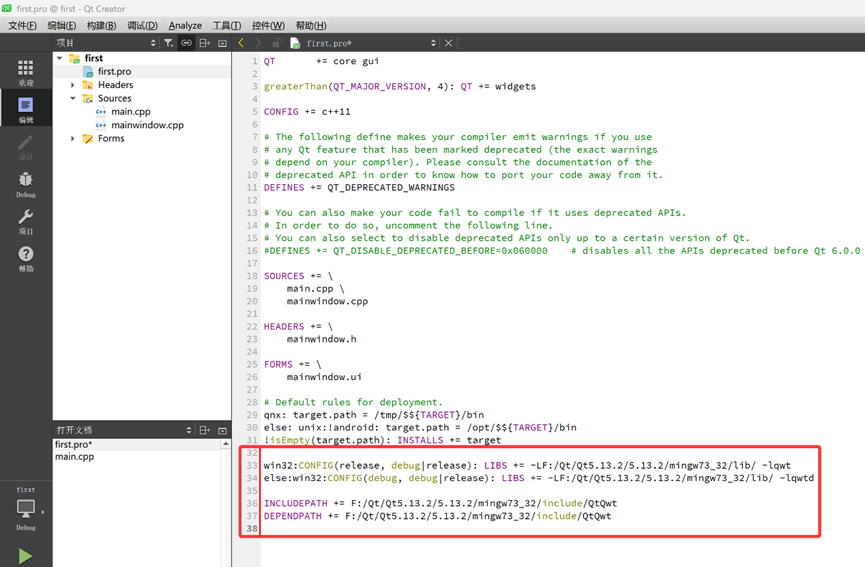865x567 pixels.
Task: Click the file lock icon in editor toolbar
Action: click(277, 42)
